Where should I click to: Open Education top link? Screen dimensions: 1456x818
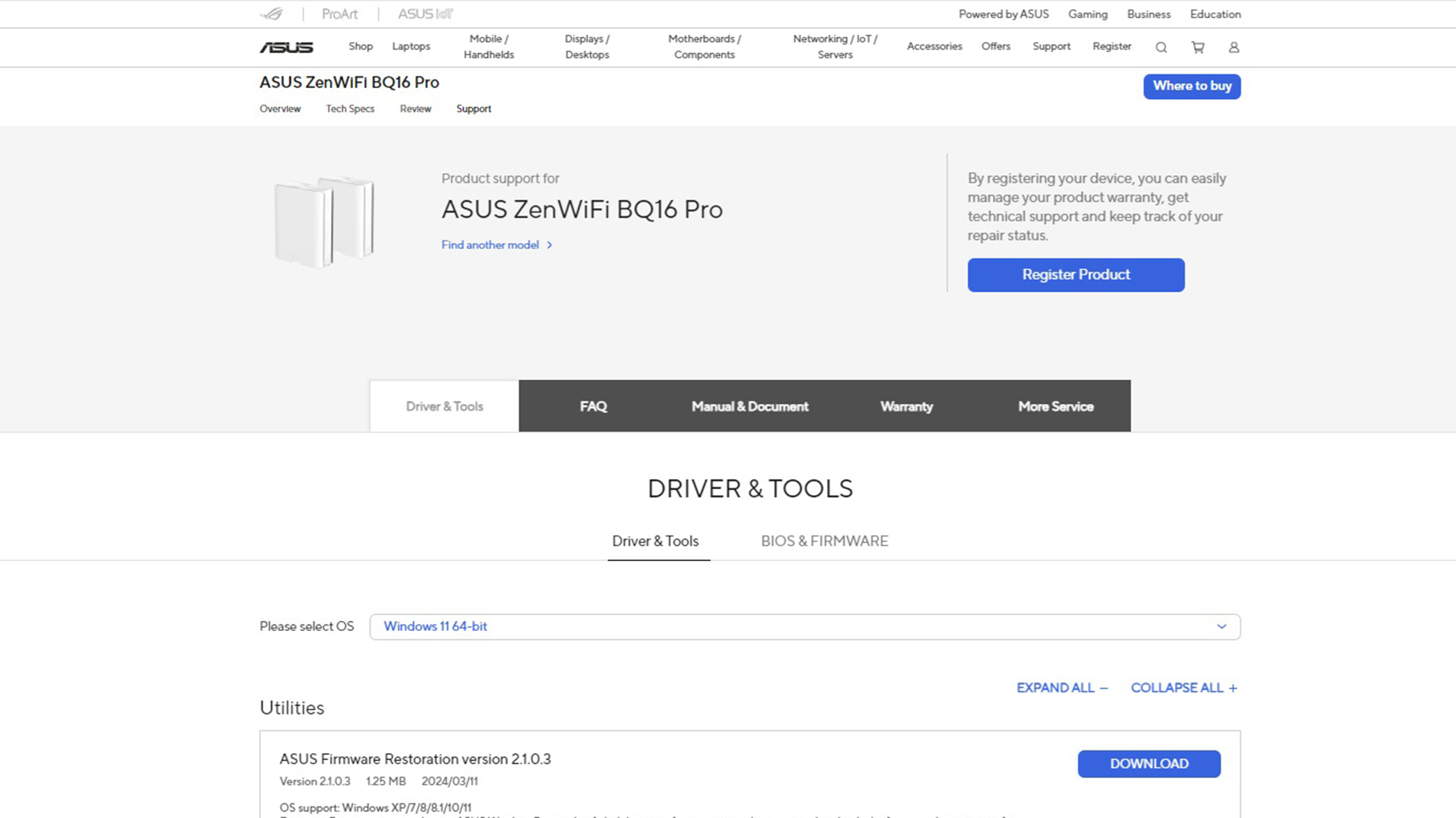click(1215, 14)
